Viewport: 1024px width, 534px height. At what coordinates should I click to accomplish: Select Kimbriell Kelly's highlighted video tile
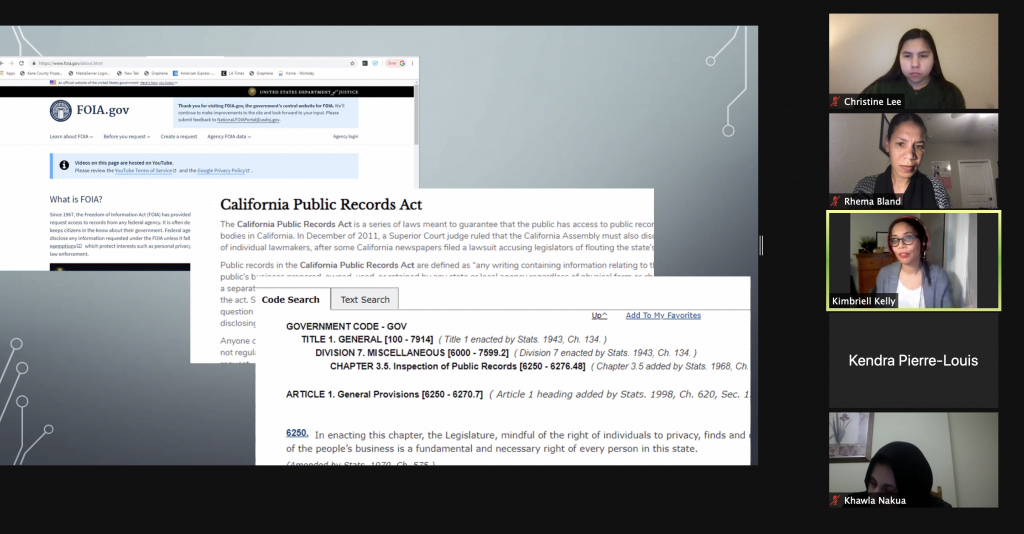click(x=913, y=260)
